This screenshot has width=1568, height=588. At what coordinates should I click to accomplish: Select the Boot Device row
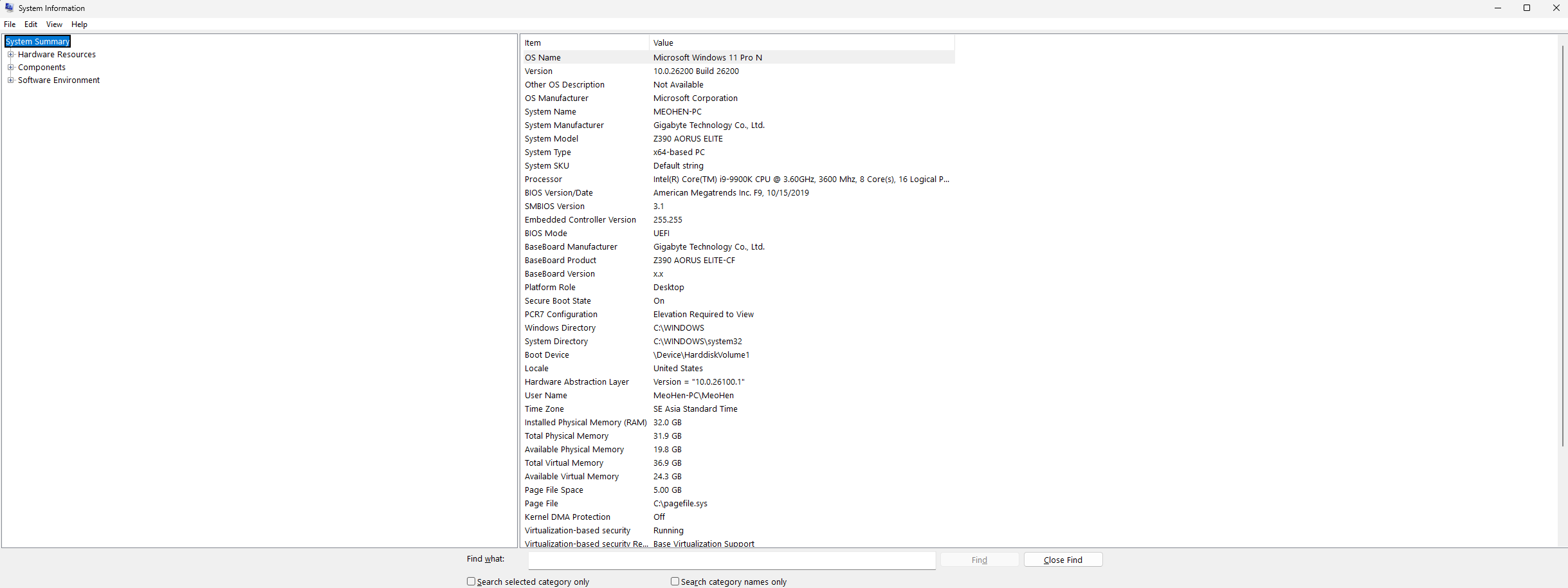click(x=738, y=355)
